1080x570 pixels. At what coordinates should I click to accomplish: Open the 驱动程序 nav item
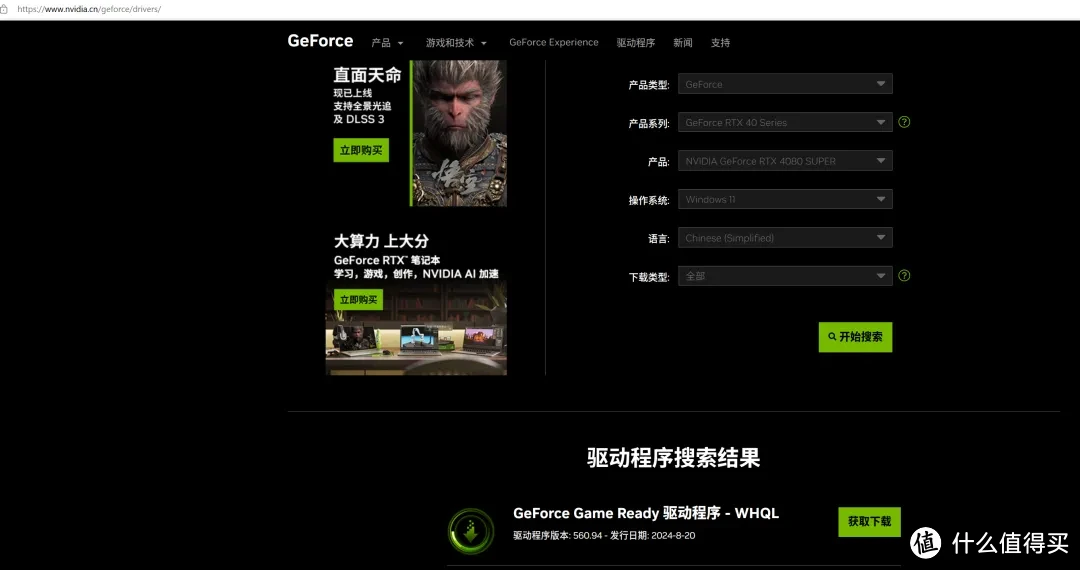(x=636, y=43)
